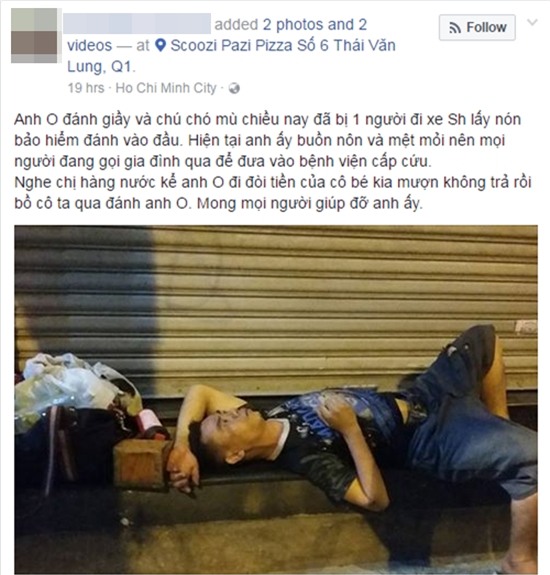The image size is (550, 575).
Task: Click the '19 hrs' timestamp
Action: tap(86, 88)
